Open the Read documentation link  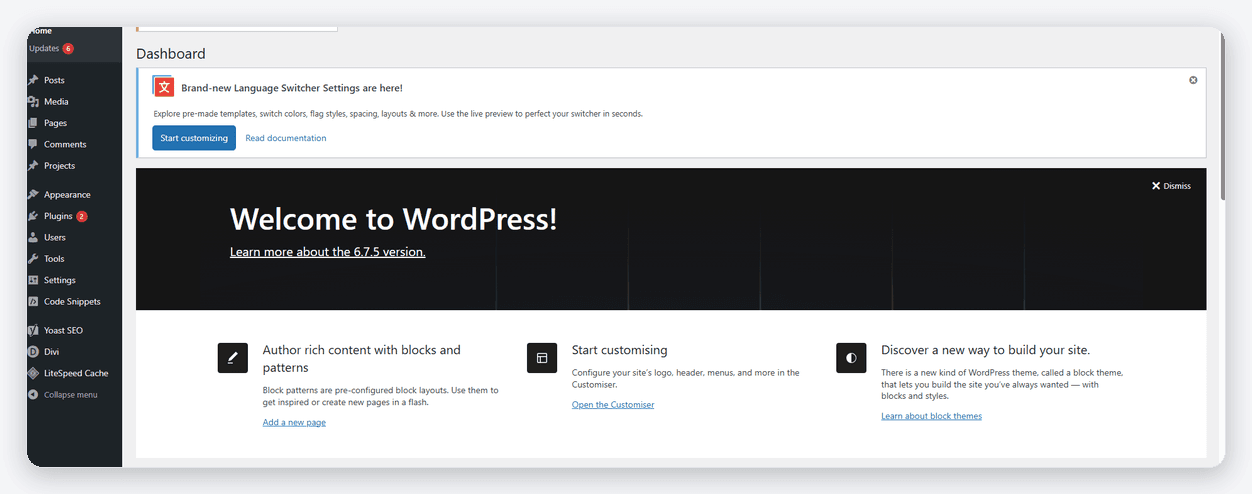286,138
